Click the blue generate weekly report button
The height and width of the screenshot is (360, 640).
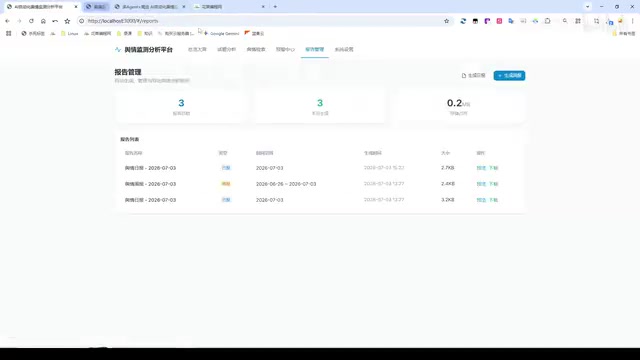coord(509,76)
